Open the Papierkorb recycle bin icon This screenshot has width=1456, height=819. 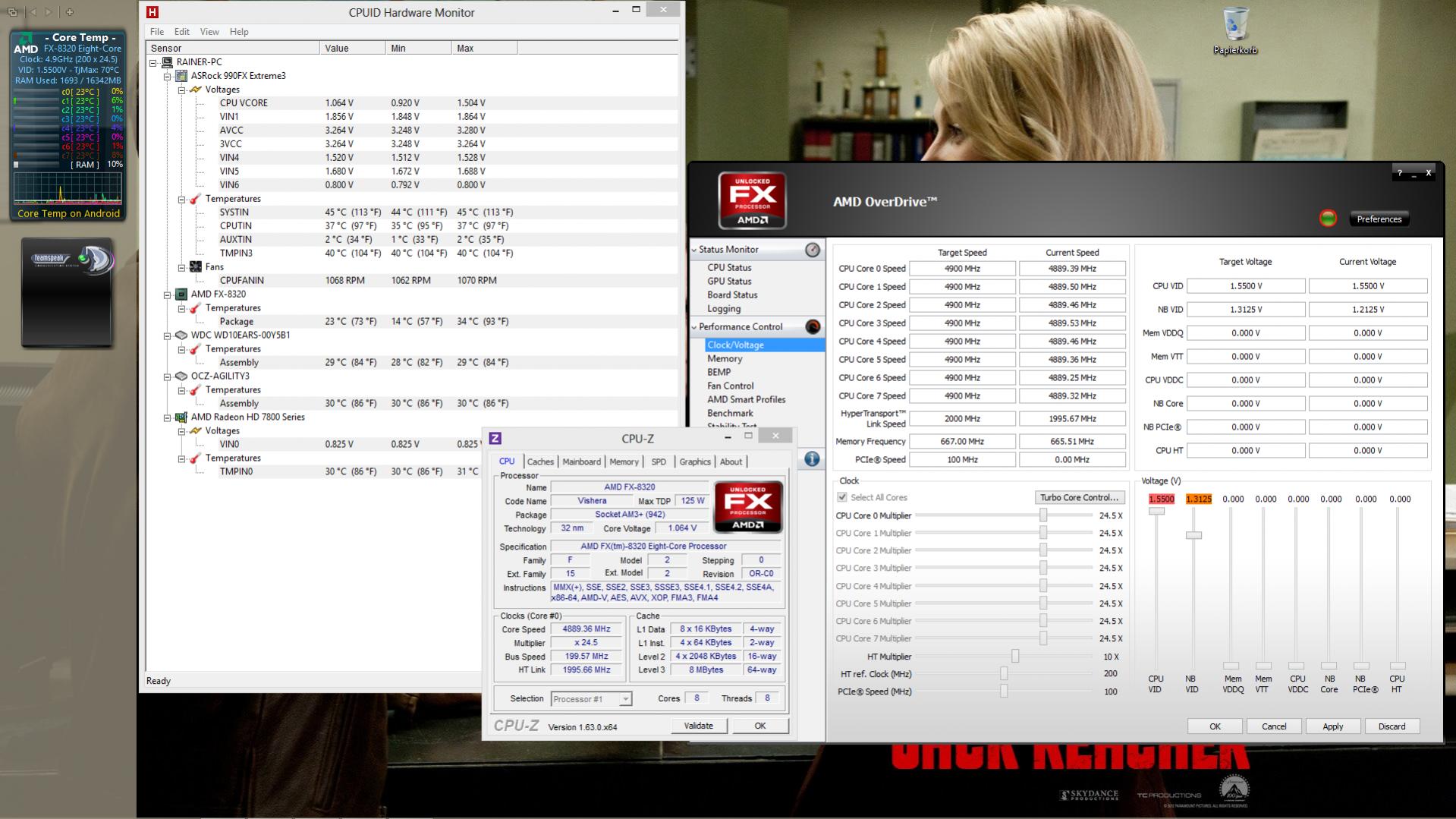click(x=1235, y=30)
